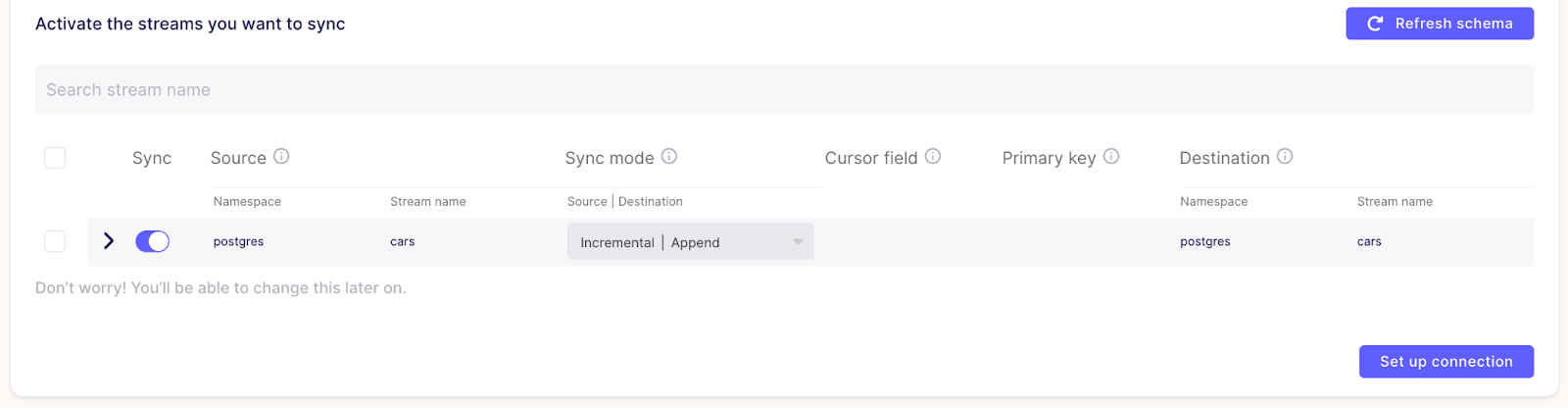Viewport: 1568px width, 408px height.
Task: Click the info icon next to Source
Action: [x=281, y=156]
